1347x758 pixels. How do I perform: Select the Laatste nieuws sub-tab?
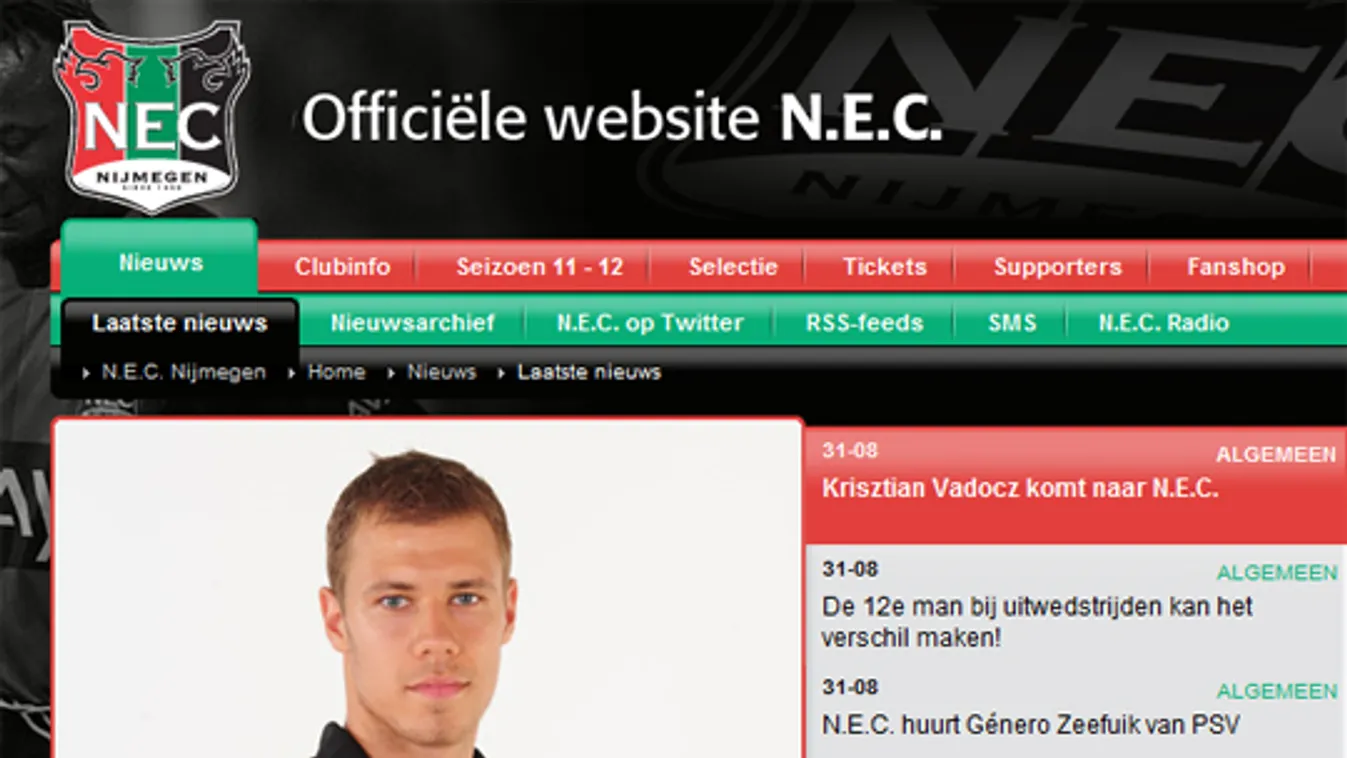(x=180, y=323)
